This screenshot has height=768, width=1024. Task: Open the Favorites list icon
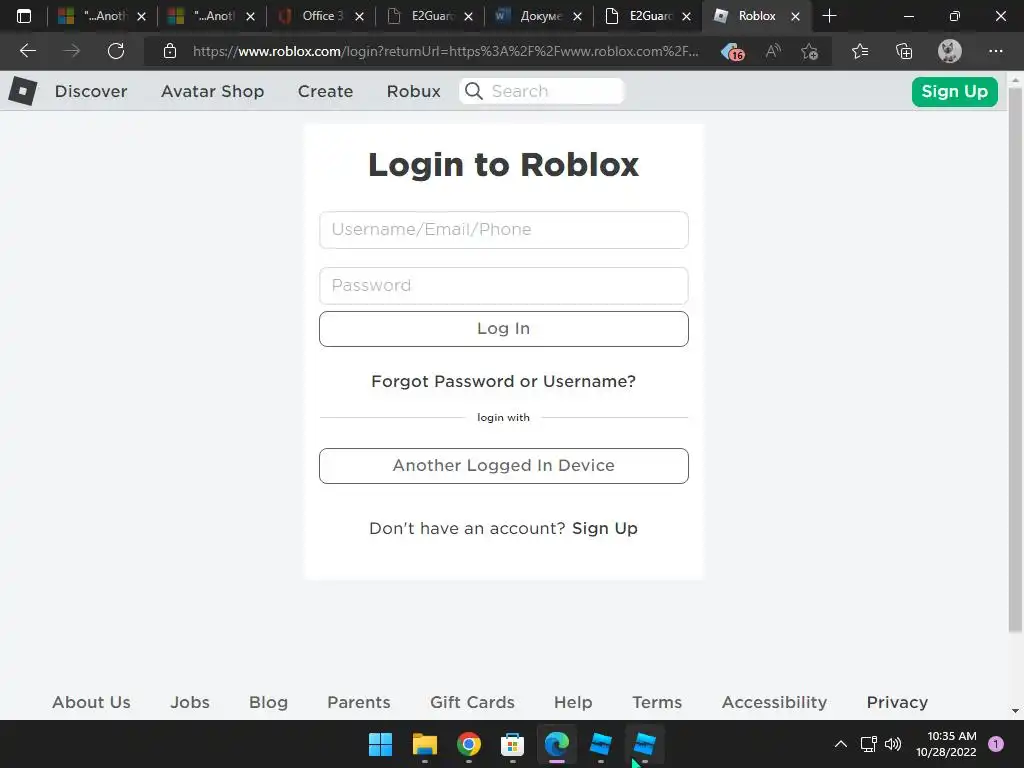tap(859, 51)
